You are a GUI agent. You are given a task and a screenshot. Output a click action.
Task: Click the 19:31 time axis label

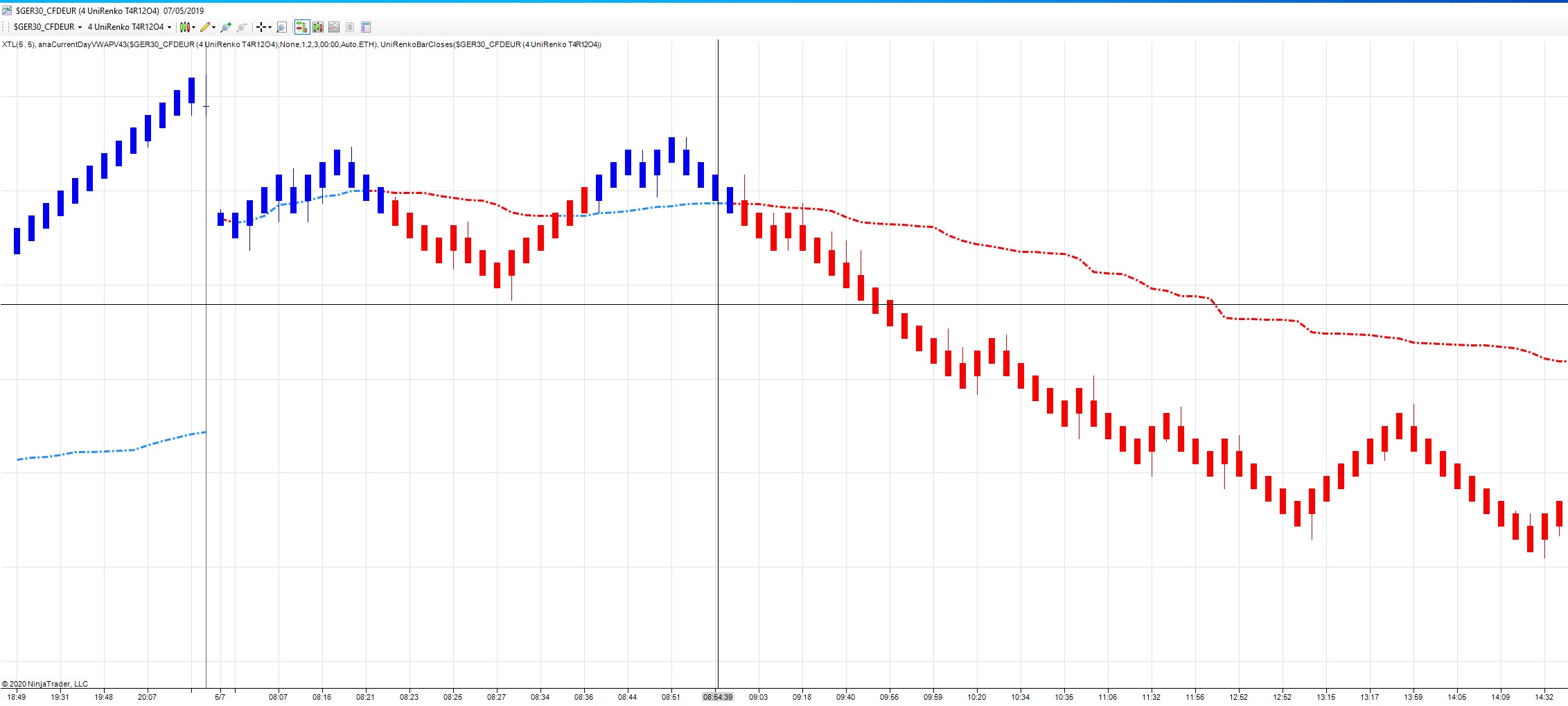point(60,697)
